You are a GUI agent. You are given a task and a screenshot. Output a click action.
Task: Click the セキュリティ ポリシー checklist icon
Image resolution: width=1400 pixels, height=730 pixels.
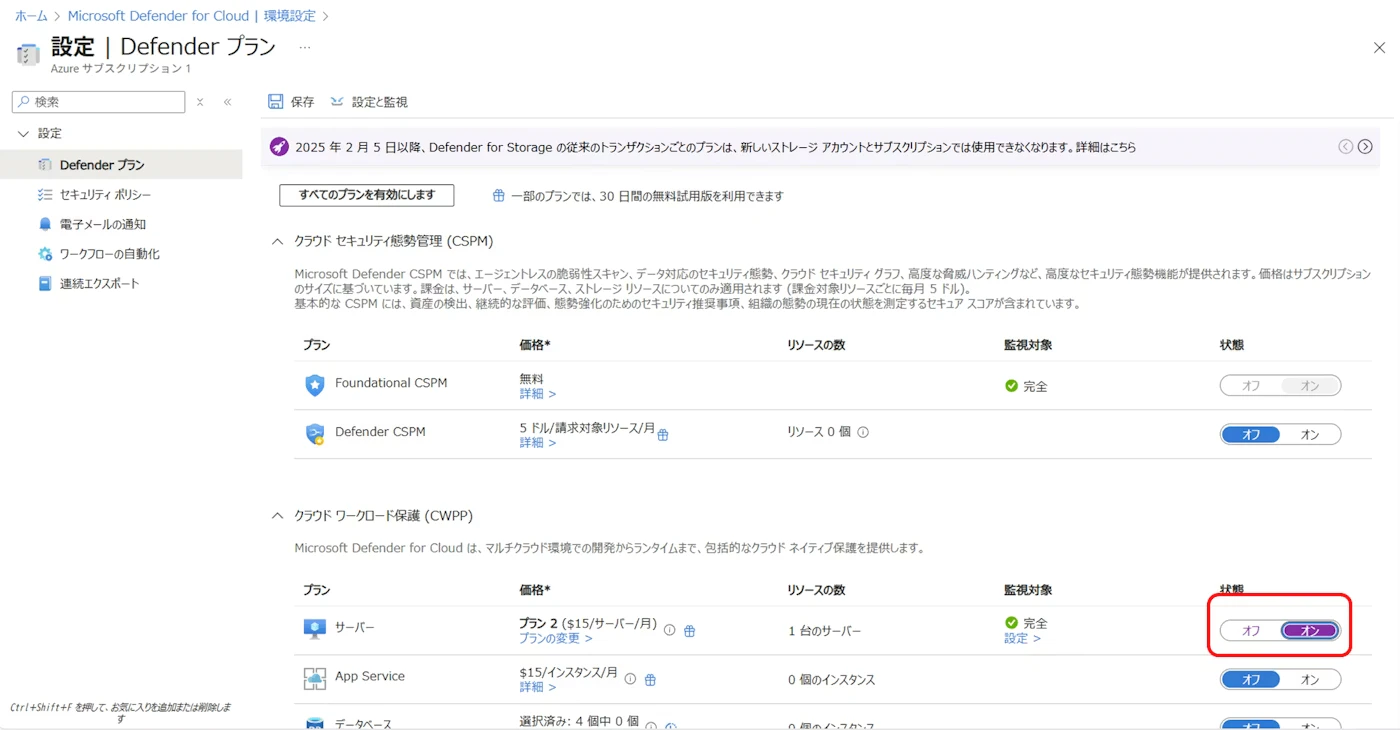44,194
